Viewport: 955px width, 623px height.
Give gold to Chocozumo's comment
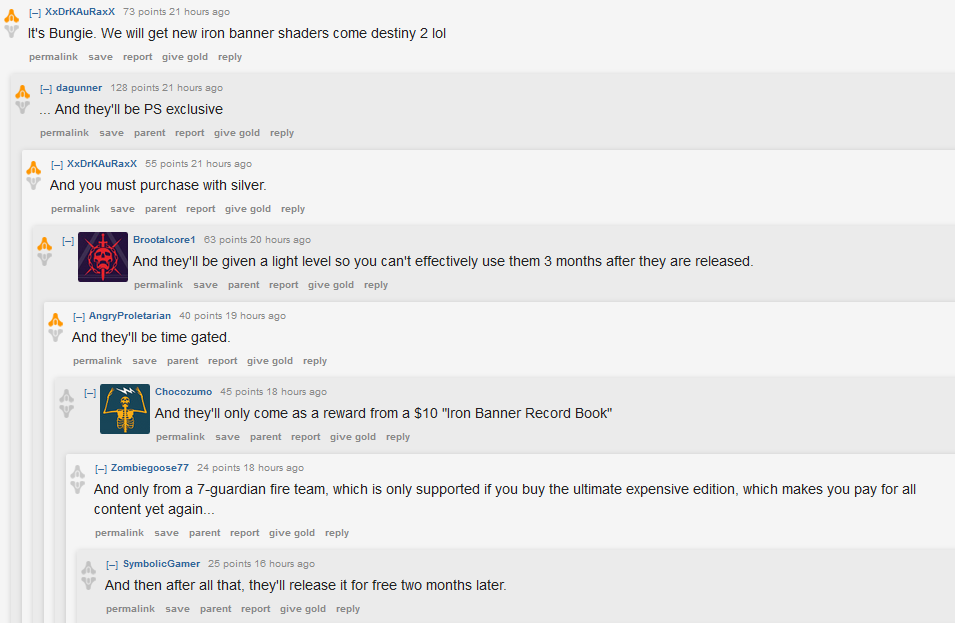[353, 437]
